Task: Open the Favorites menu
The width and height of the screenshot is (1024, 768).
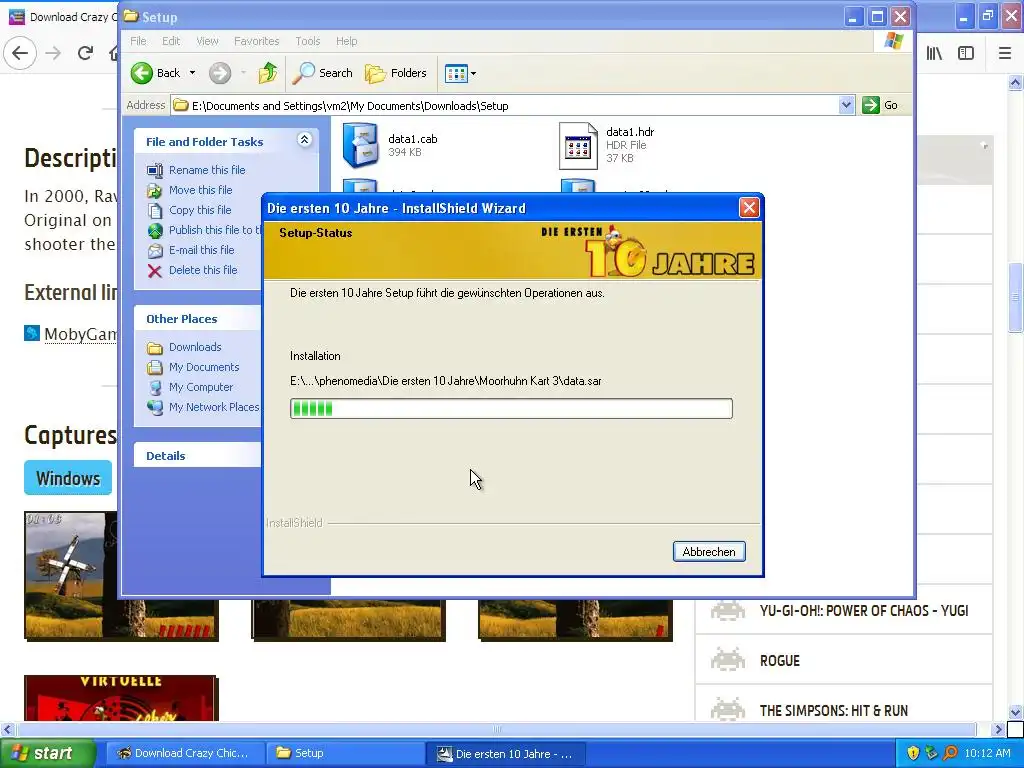Action: (x=257, y=41)
